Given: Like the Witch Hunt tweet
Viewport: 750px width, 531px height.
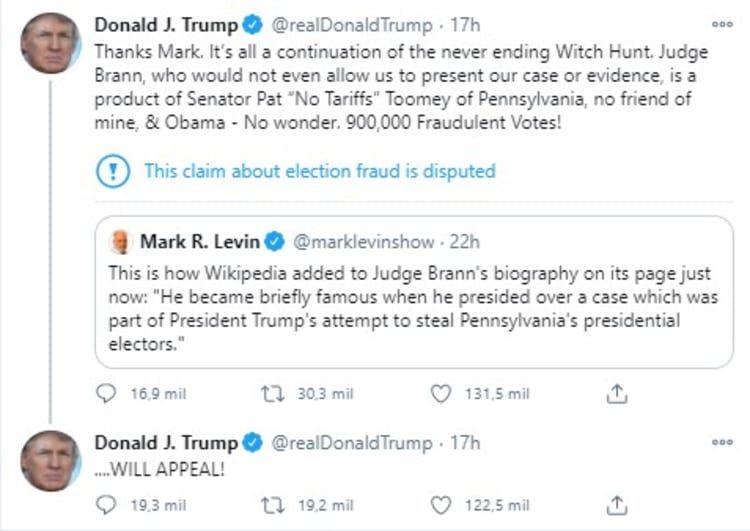Looking at the screenshot, I should [x=441, y=394].
